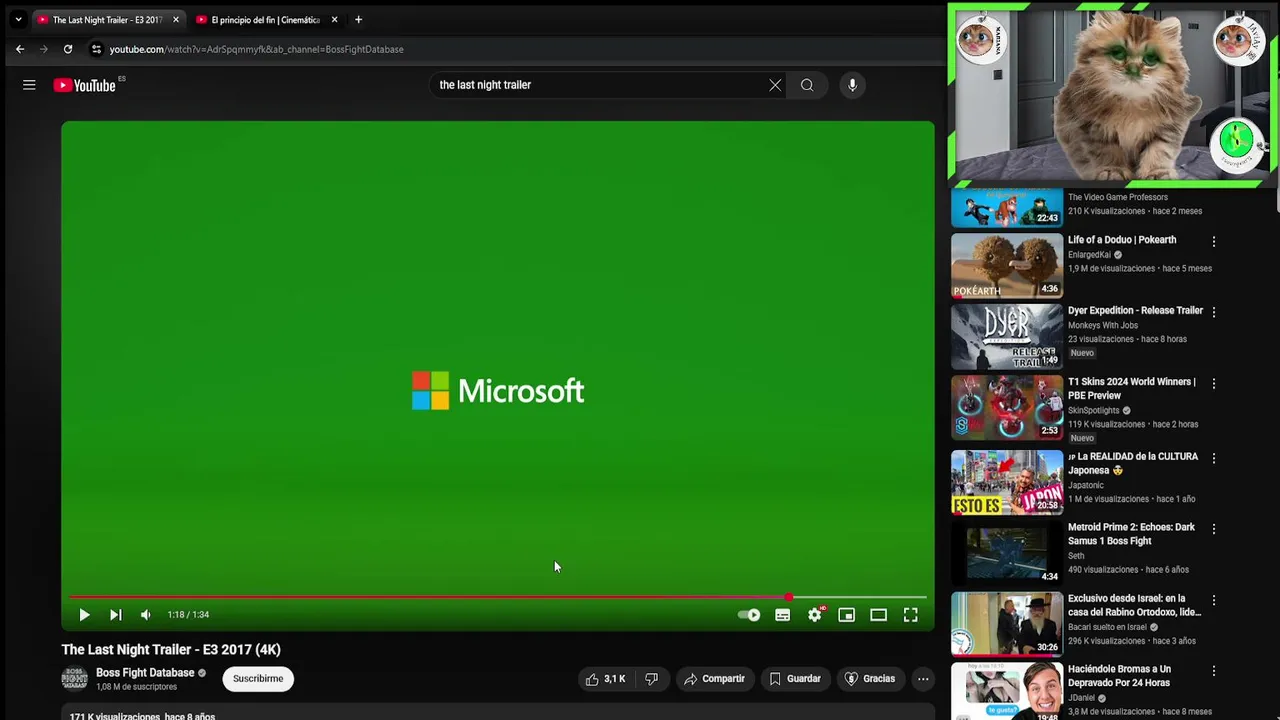
Task: Click the Microsoft logo in video
Action: [x=498, y=391]
